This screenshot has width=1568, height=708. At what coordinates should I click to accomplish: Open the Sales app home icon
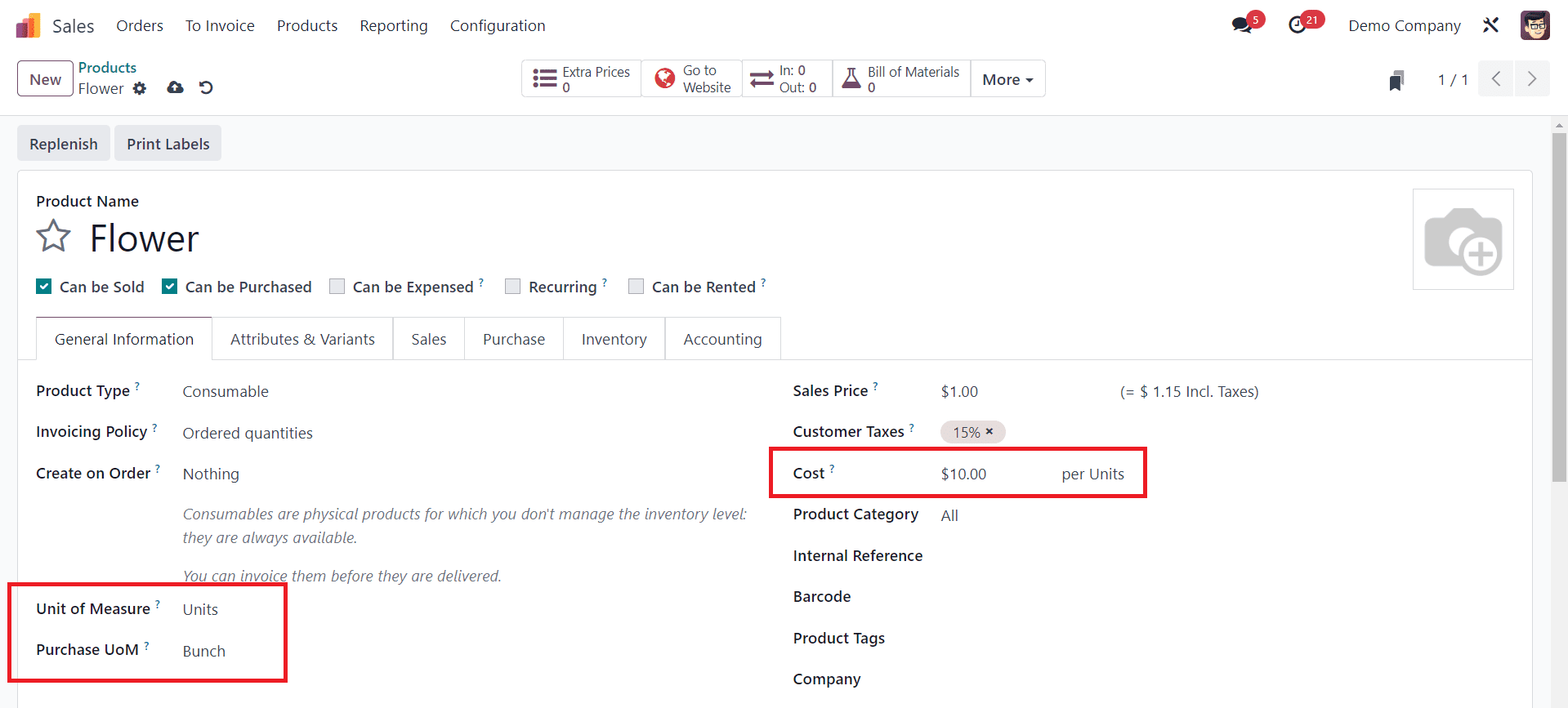pyautogui.click(x=28, y=25)
